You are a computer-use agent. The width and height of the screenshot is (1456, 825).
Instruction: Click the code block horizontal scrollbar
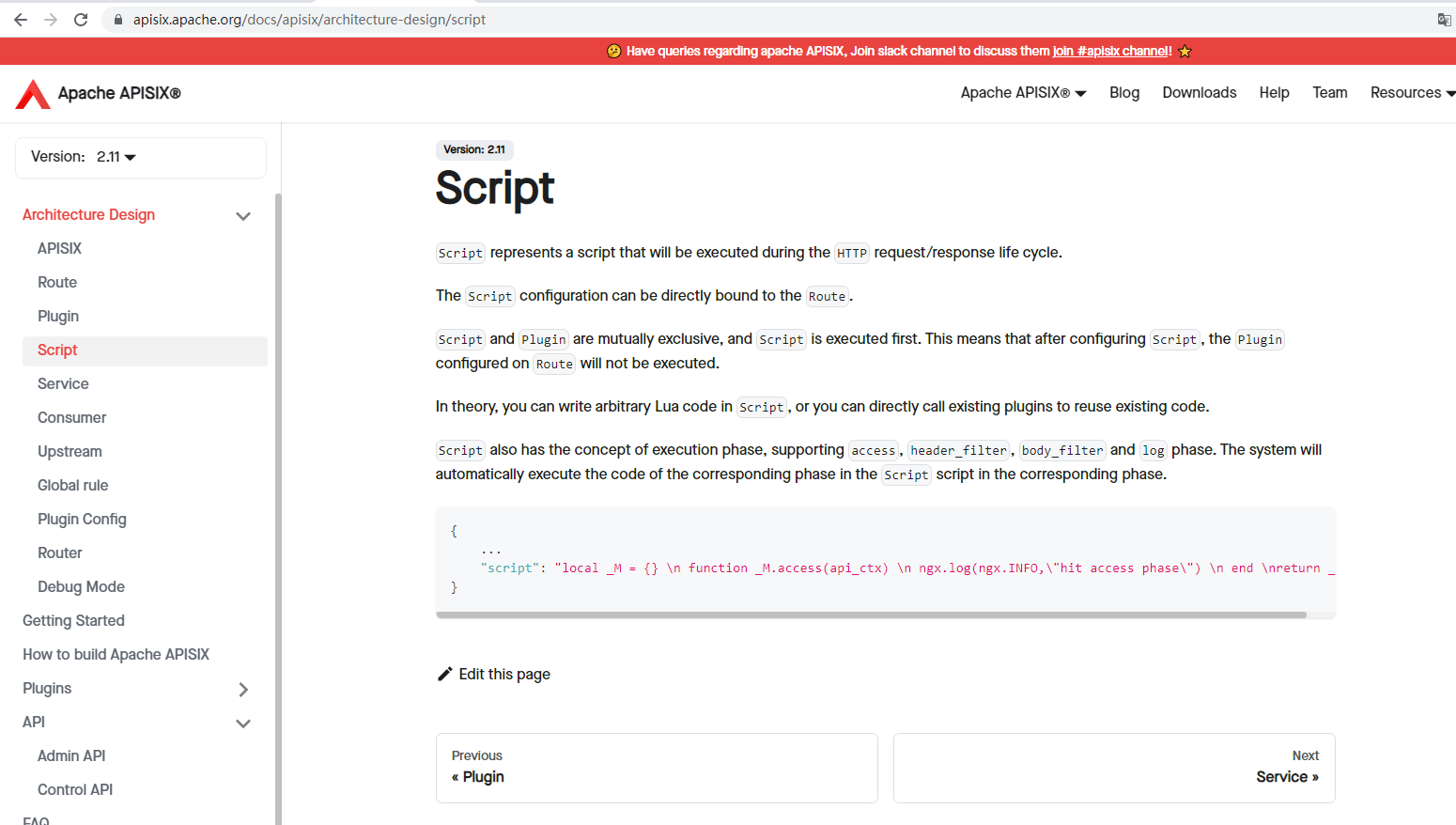871,615
